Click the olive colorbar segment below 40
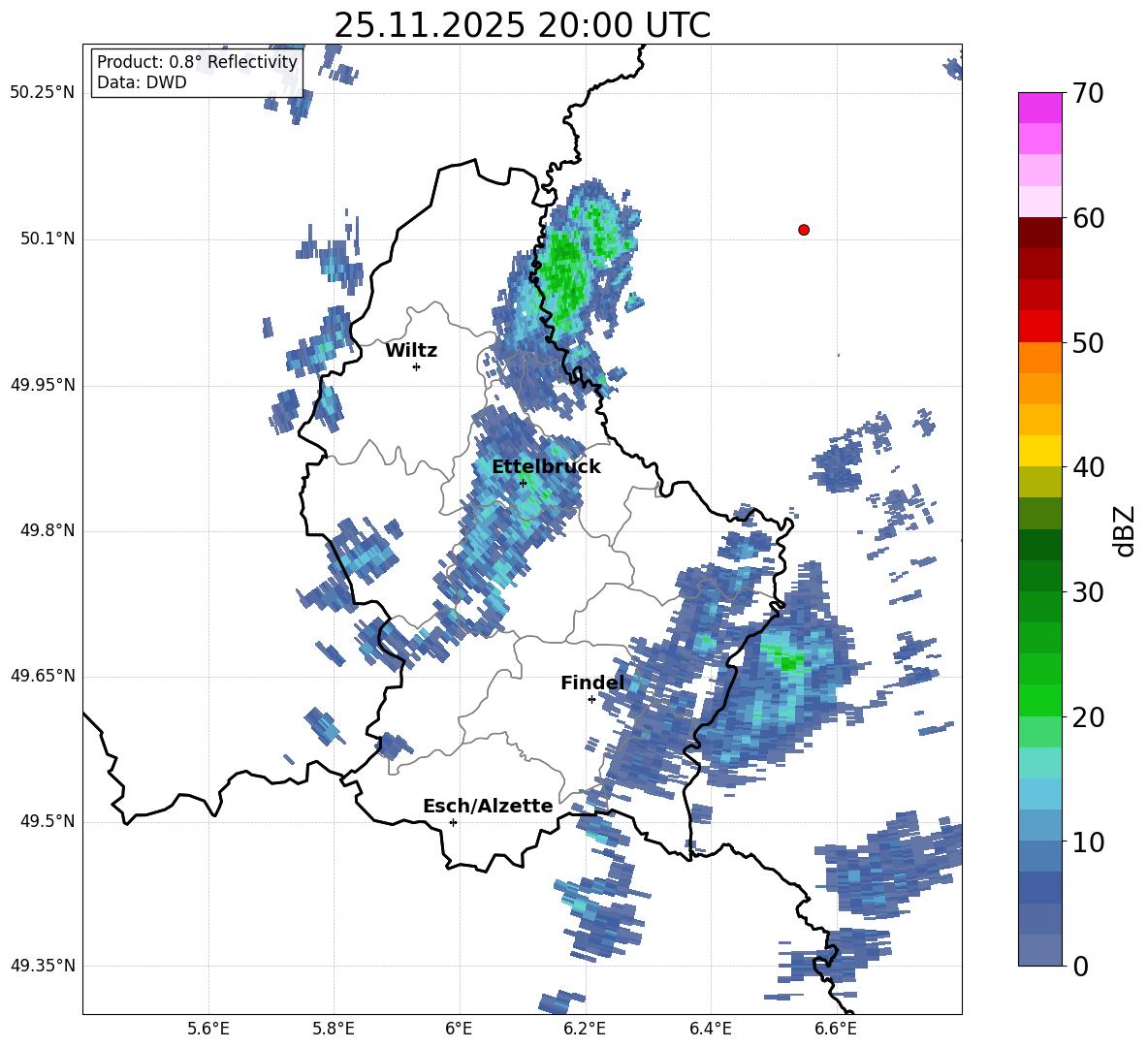This screenshot has width=1148, height=1048. [x=1039, y=482]
